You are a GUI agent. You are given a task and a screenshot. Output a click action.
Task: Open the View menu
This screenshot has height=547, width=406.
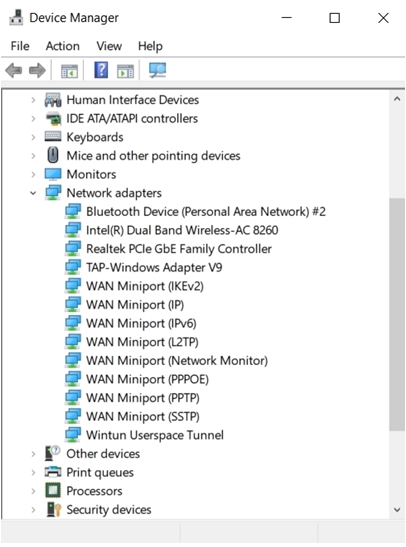pyautogui.click(x=109, y=46)
